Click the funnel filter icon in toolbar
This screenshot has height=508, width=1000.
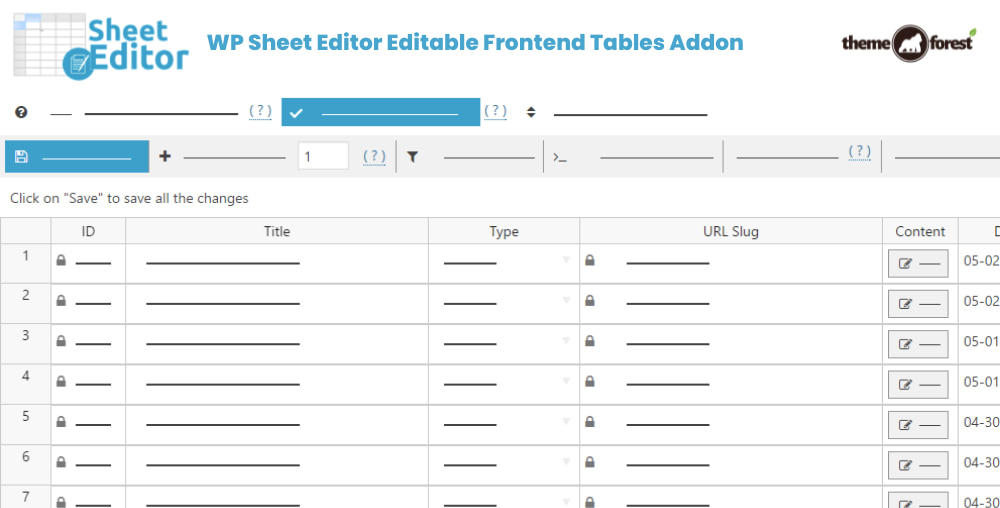pyautogui.click(x=412, y=156)
